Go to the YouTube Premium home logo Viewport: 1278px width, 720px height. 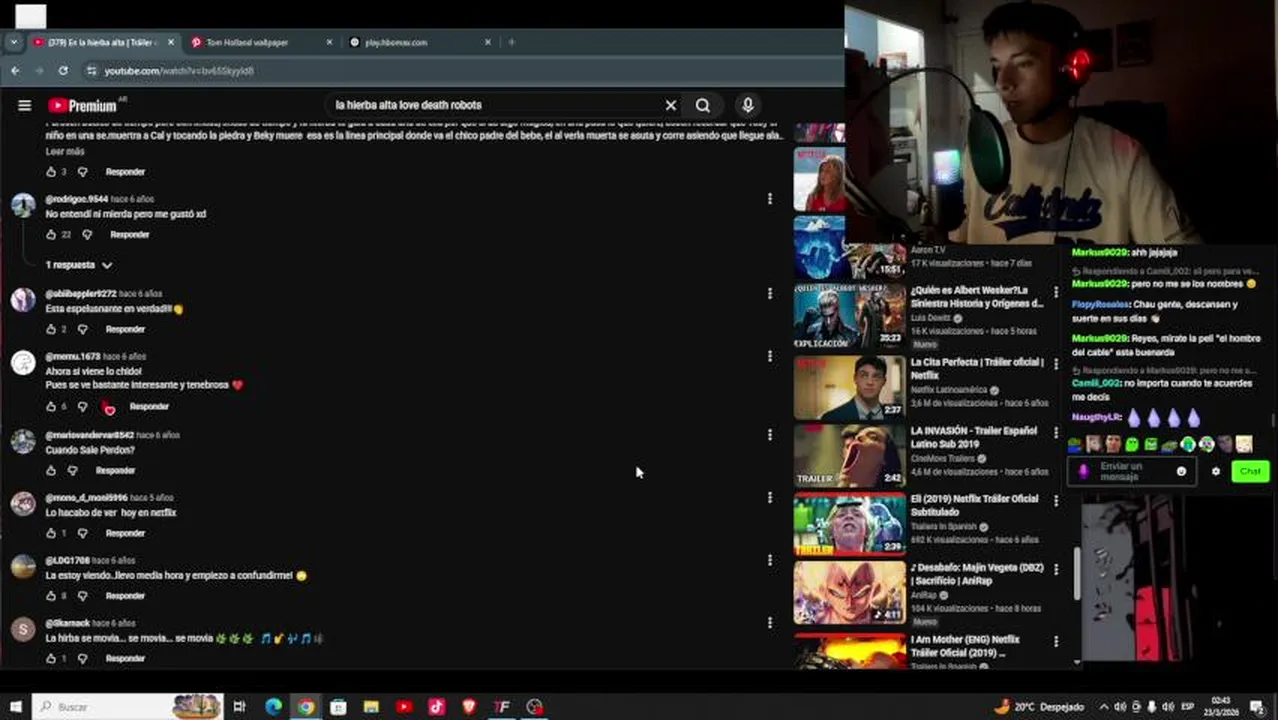tap(82, 105)
